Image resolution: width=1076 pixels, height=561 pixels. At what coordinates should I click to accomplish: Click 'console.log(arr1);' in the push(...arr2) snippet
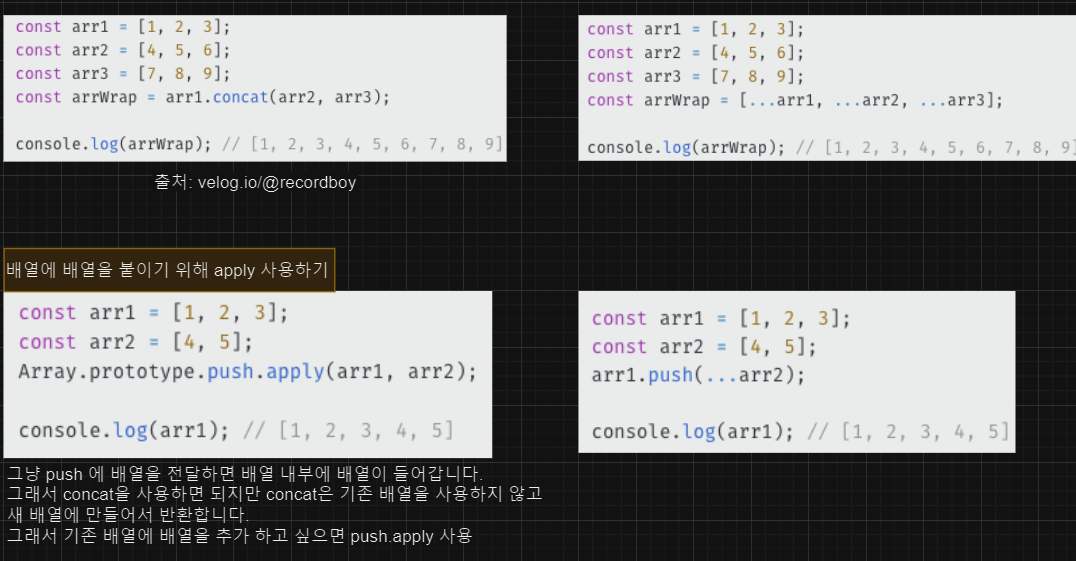click(x=692, y=431)
